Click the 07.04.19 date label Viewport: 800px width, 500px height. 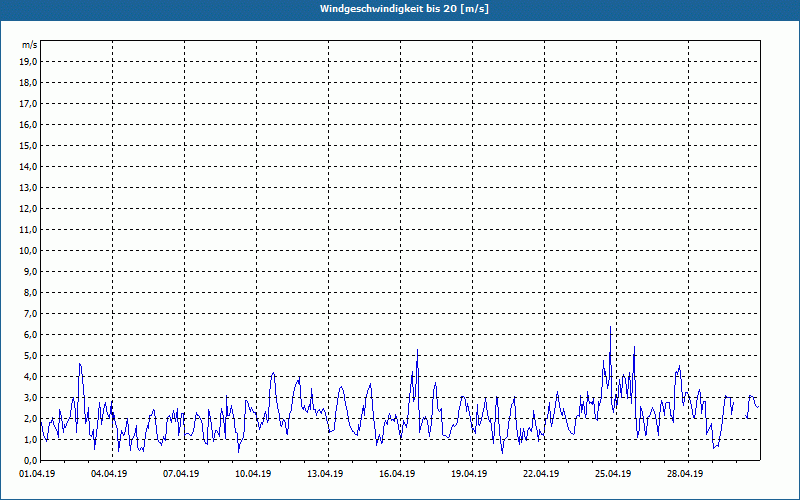[x=181, y=473]
